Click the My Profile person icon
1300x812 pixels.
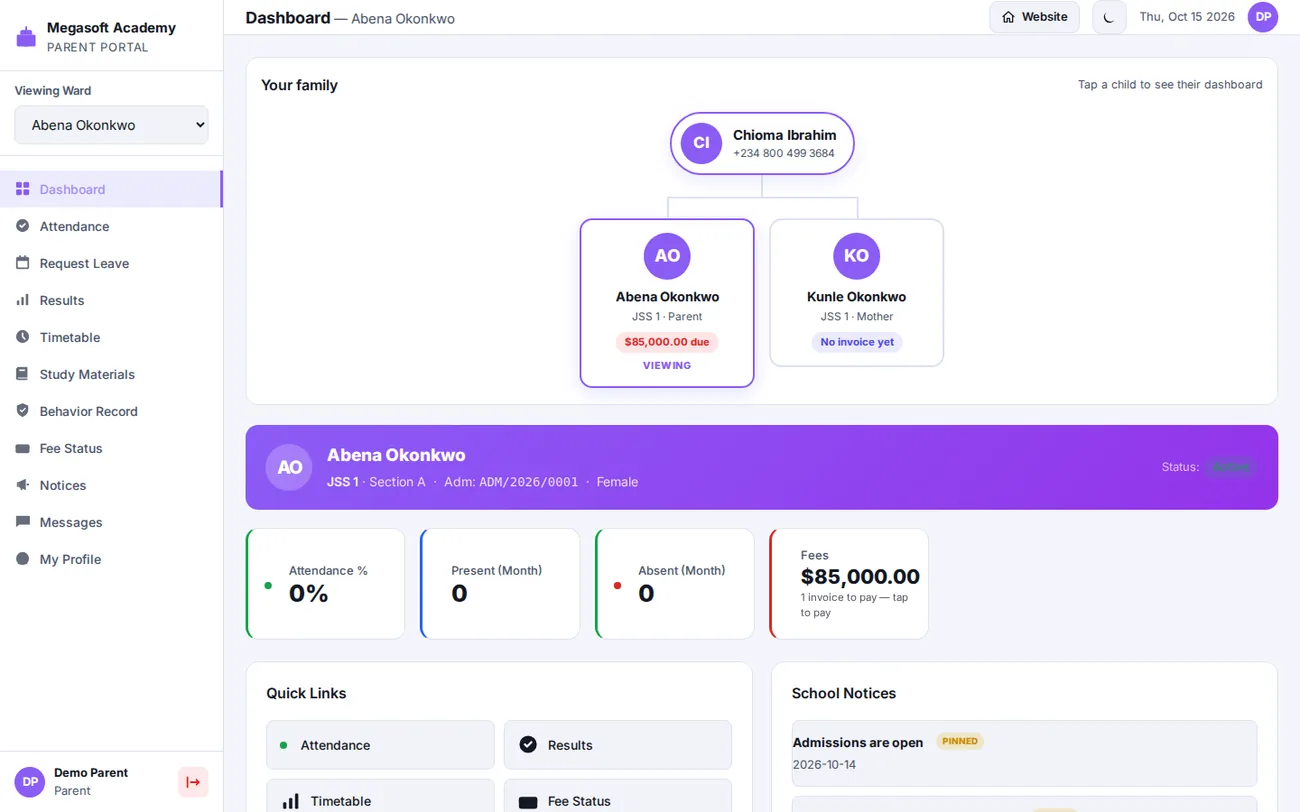pyautogui.click(x=22, y=559)
